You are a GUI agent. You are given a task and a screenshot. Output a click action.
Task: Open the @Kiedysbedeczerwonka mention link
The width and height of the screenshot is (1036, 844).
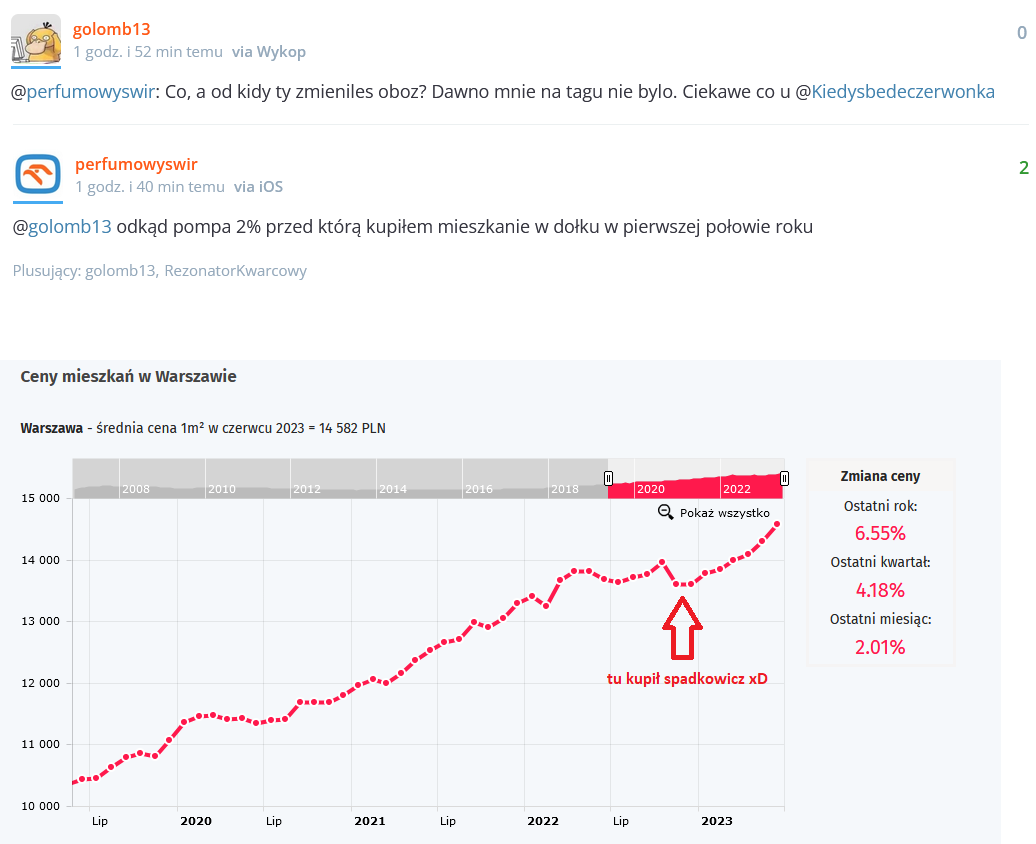click(903, 92)
